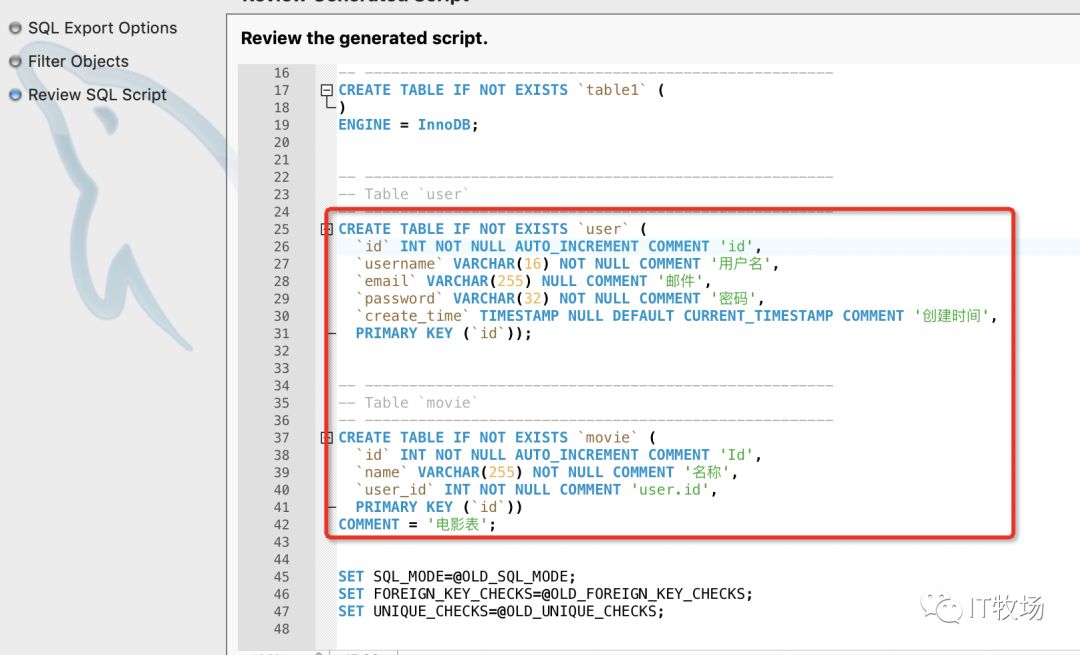The width and height of the screenshot is (1080, 655).
Task: Click the blue bullet beside Review SQL Script
Action: click(14, 94)
